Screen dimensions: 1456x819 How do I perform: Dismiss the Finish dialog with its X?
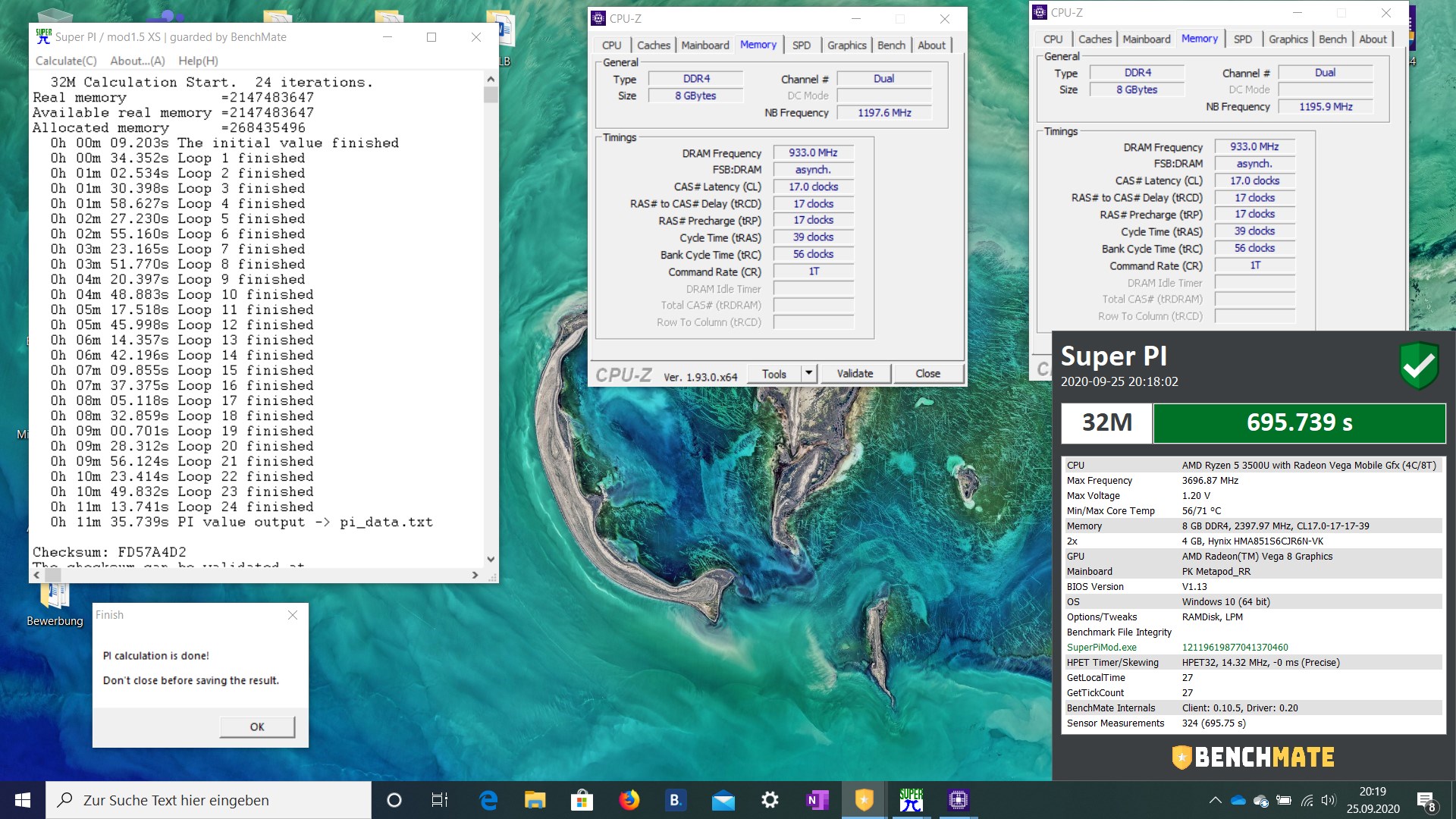coord(293,615)
